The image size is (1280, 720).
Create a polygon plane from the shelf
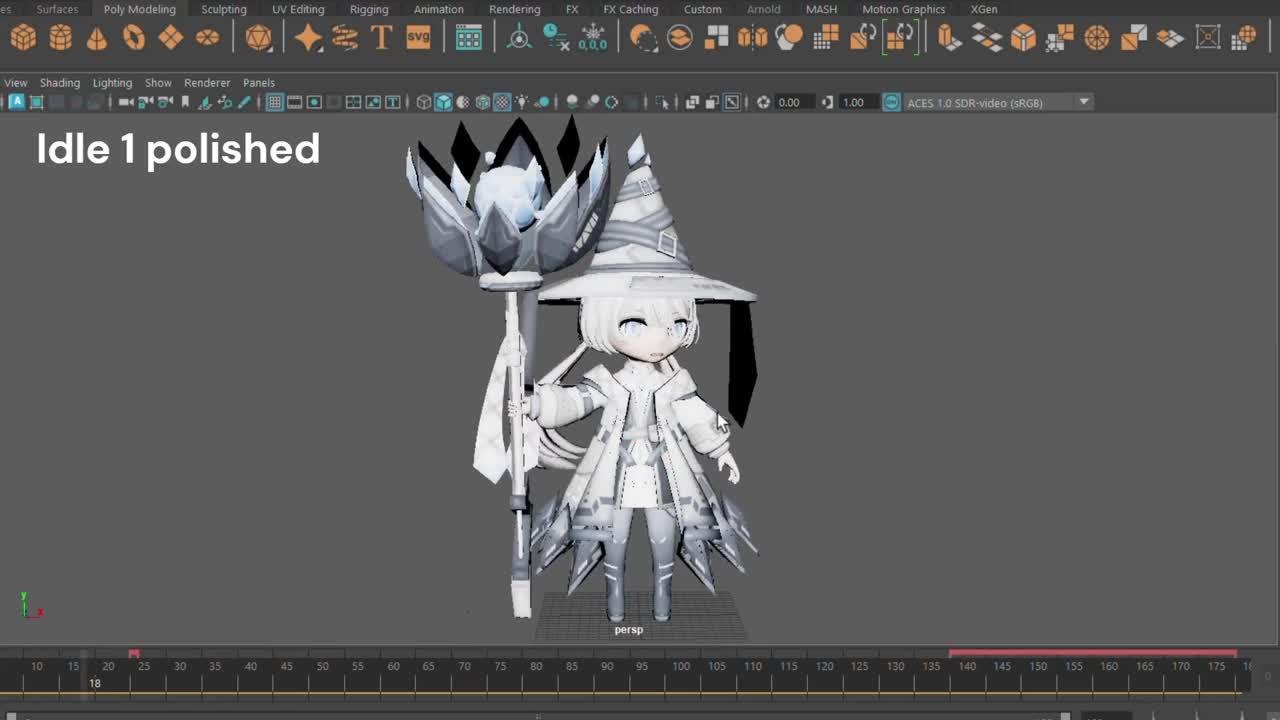click(x=171, y=38)
